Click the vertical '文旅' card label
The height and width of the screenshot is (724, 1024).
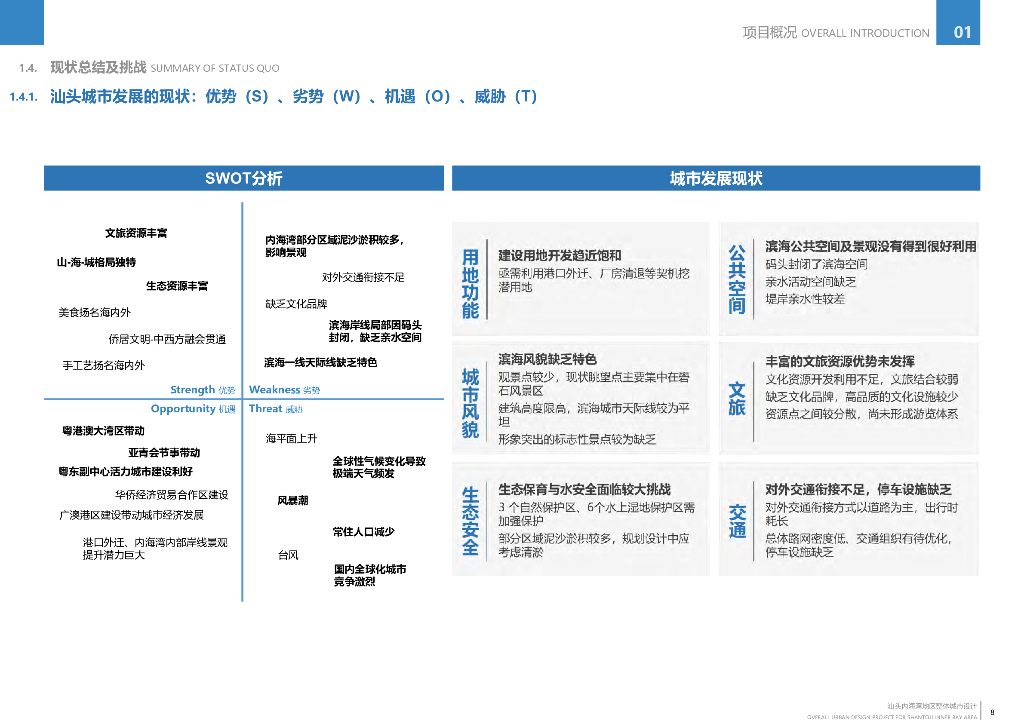coord(737,399)
